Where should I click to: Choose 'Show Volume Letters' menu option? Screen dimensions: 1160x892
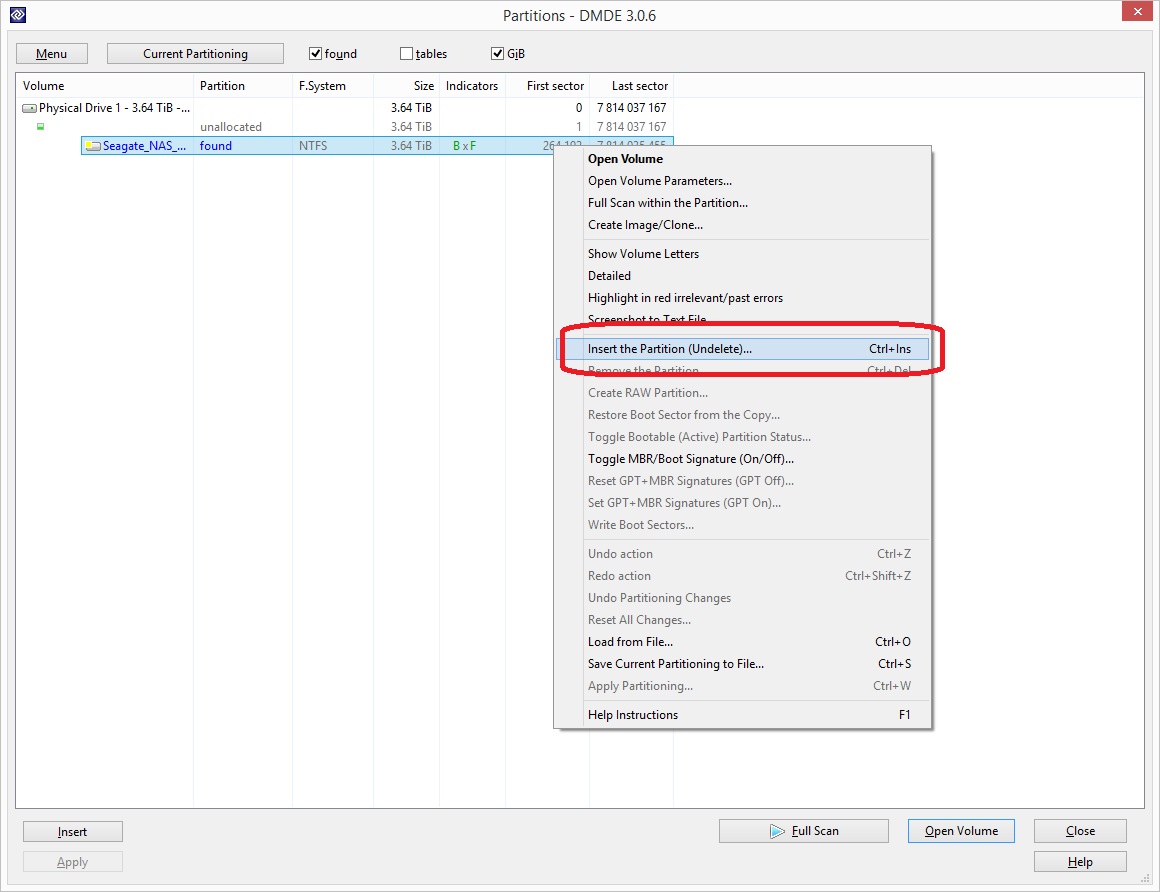(x=743, y=254)
